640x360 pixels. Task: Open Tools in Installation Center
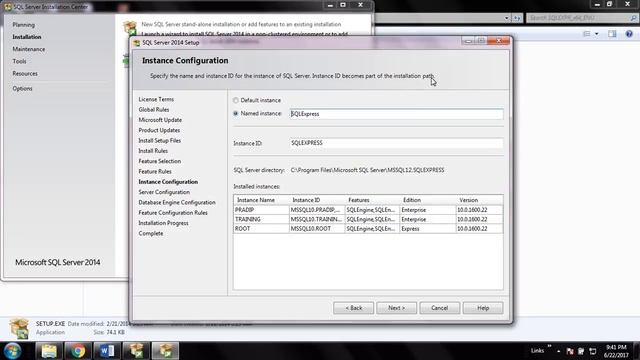19,61
